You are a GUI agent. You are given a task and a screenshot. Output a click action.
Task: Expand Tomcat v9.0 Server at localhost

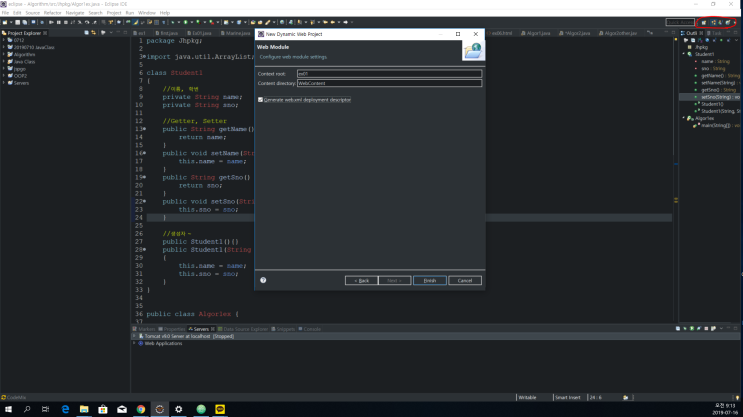[x=134, y=336]
